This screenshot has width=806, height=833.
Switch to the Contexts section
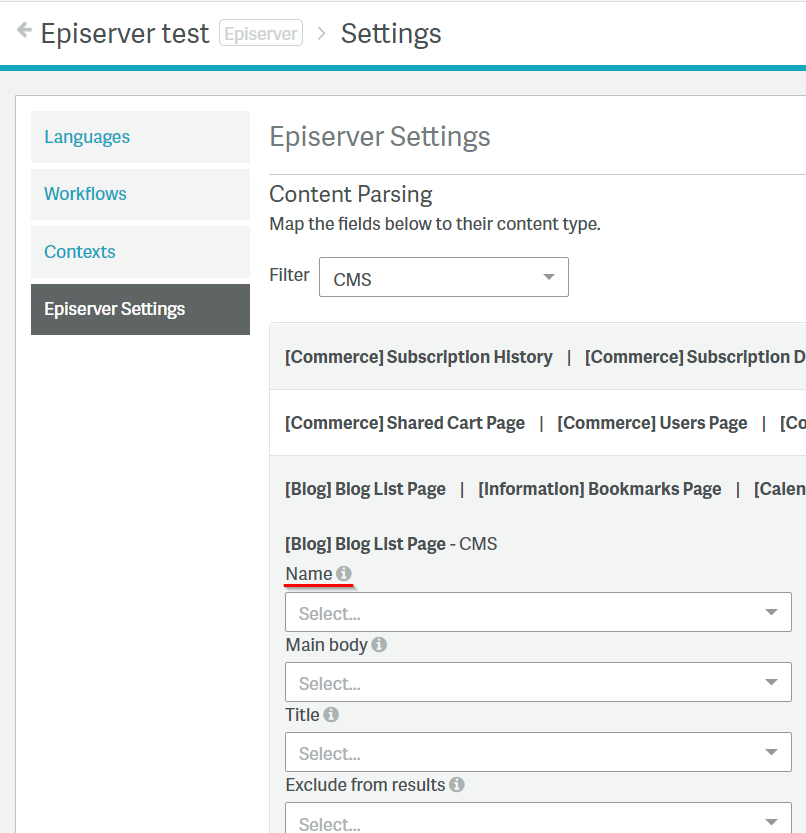pos(80,252)
